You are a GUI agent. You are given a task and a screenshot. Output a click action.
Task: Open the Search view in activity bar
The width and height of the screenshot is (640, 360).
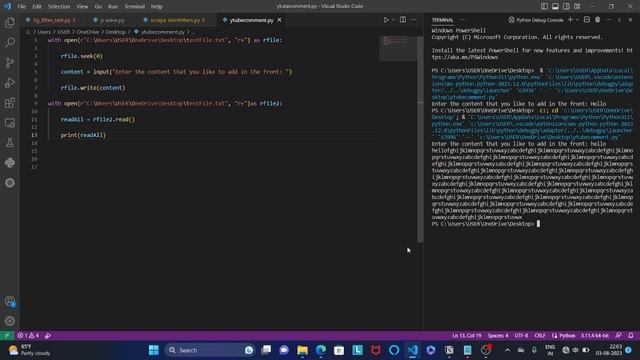[10, 42]
